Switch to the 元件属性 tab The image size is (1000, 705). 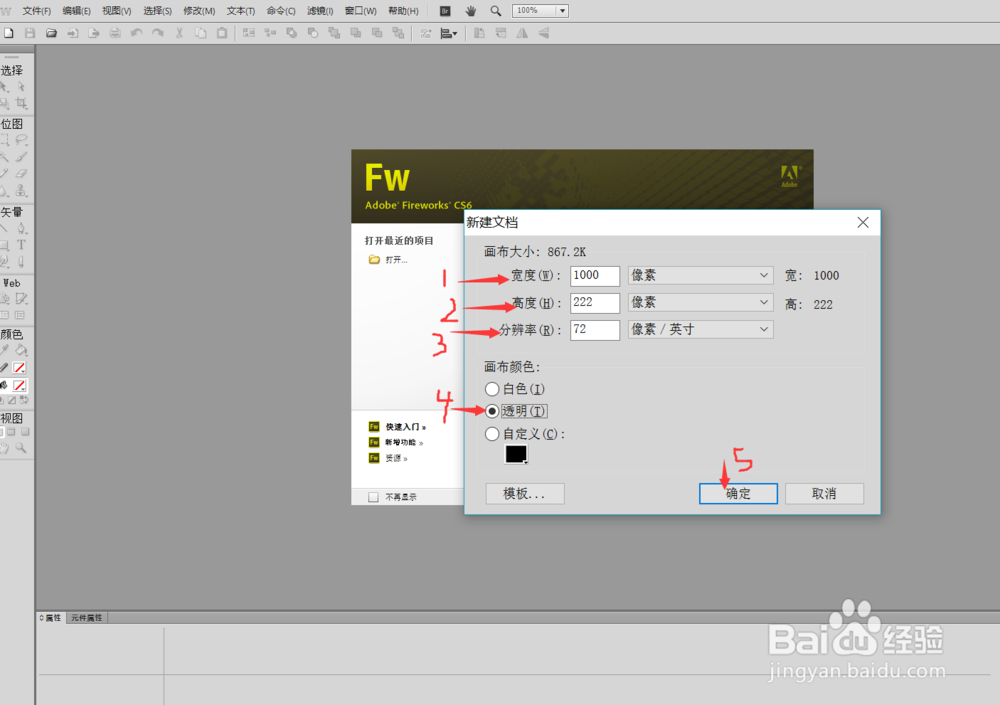pos(86,618)
